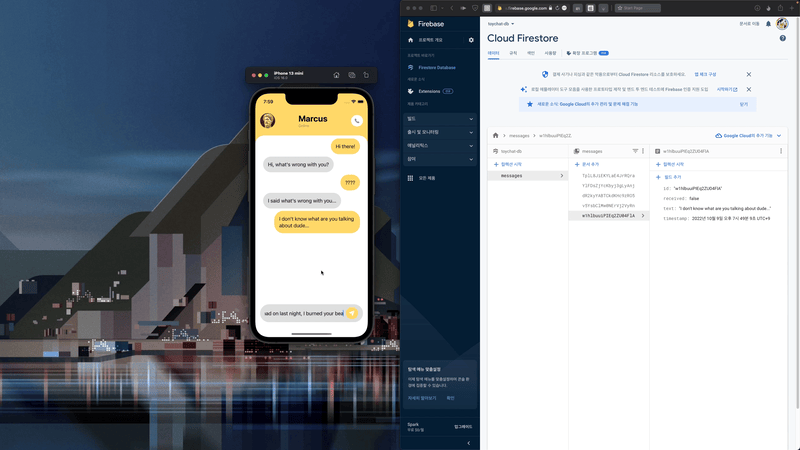The width and height of the screenshot is (800, 450).
Task: Select the 확장 프로그램 tab
Action: pos(588,53)
